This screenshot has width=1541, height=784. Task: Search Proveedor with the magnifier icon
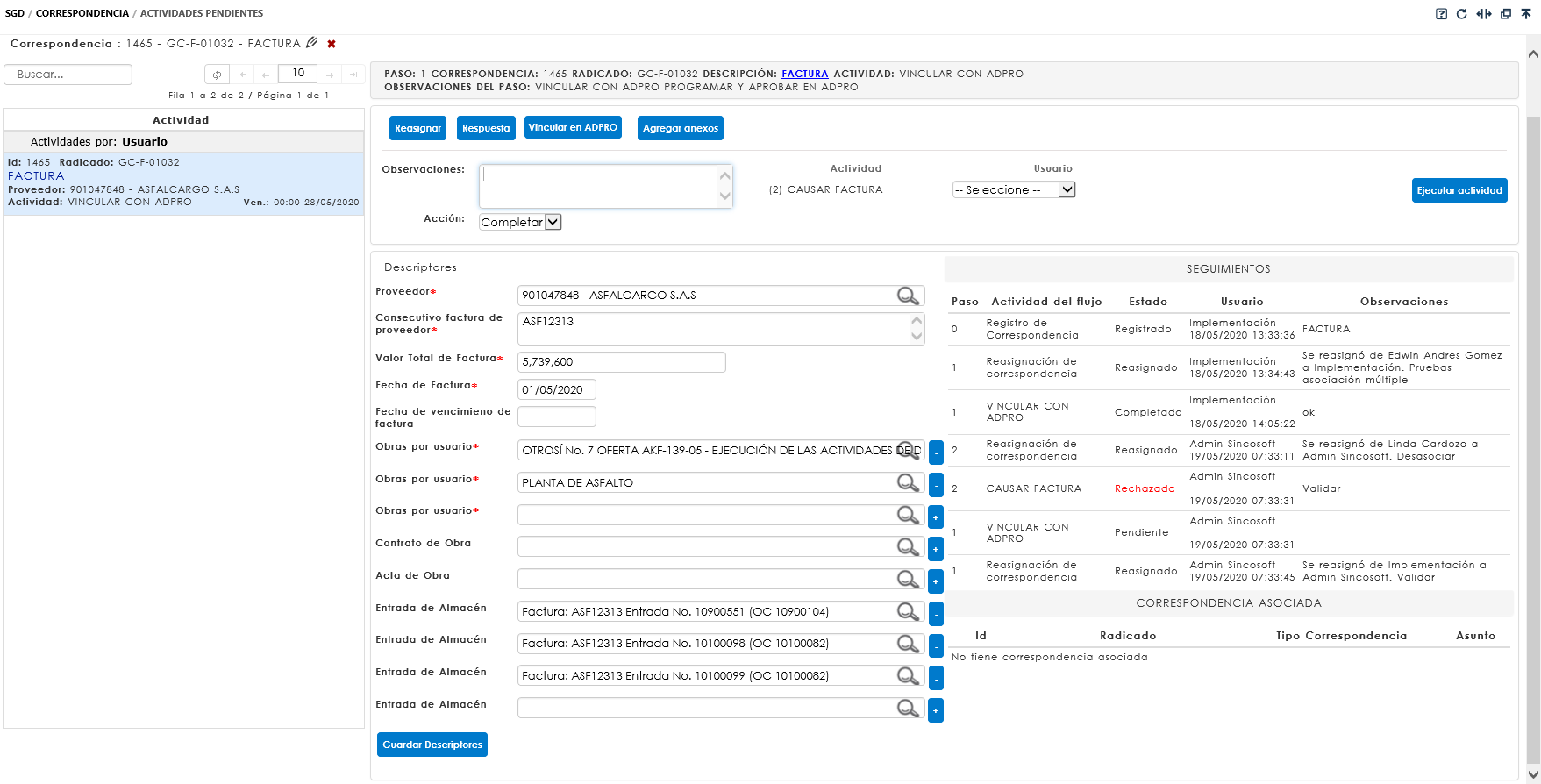pos(908,296)
